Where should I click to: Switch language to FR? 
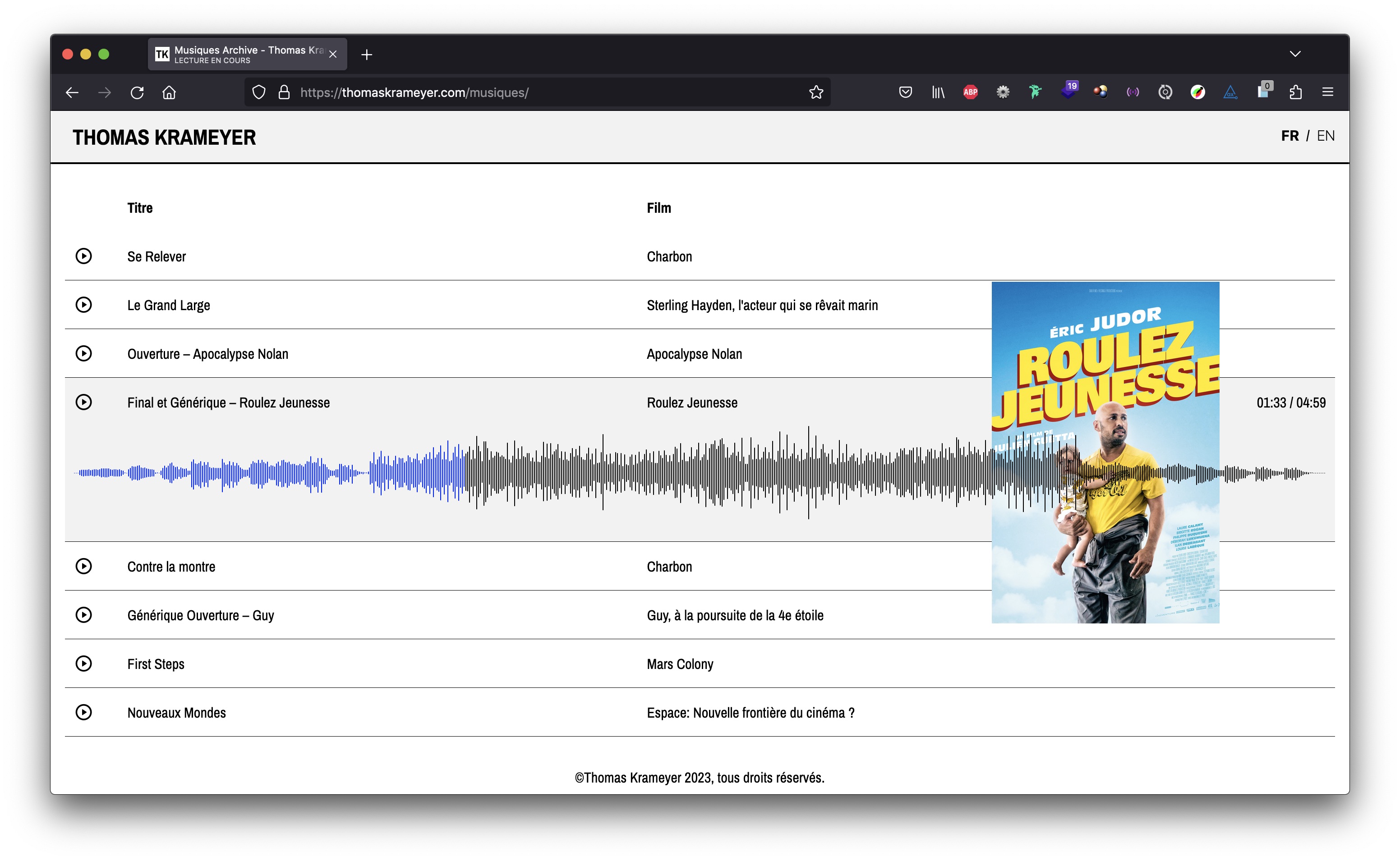[x=1290, y=136]
